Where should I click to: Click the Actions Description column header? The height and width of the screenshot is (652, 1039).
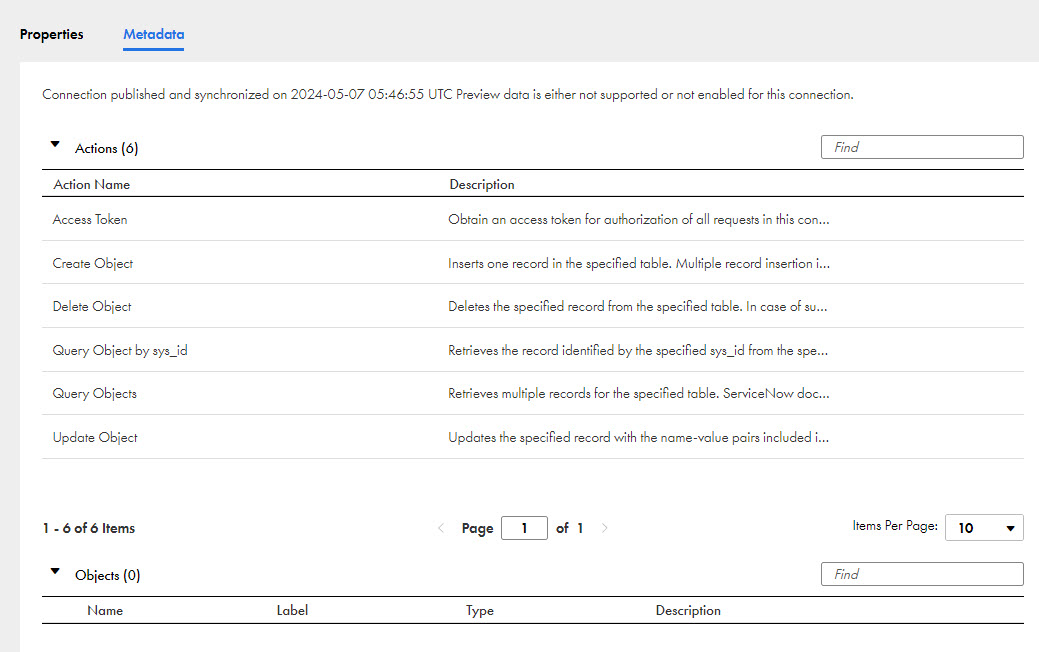point(482,185)
